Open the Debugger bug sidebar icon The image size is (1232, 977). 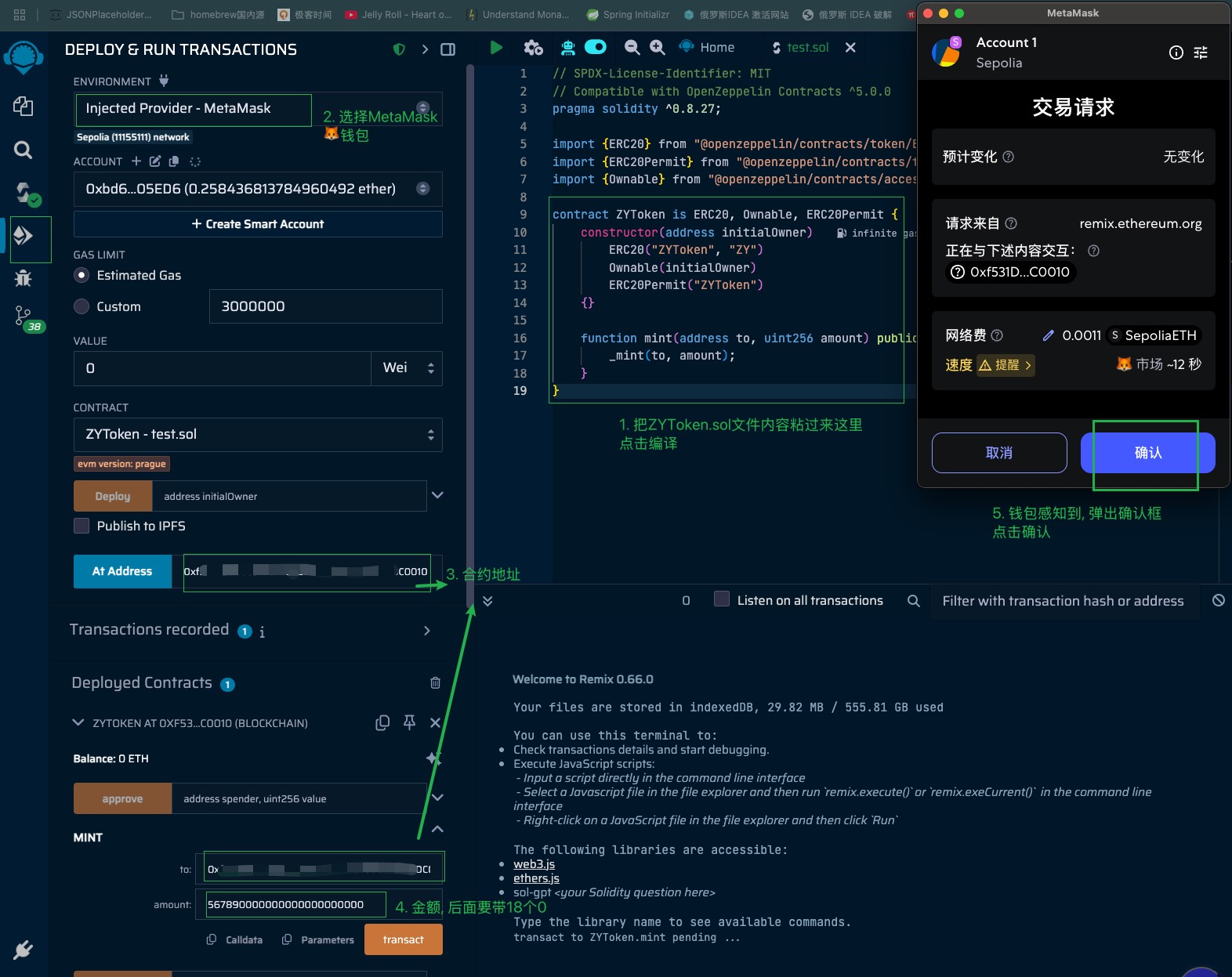(24, 277)
